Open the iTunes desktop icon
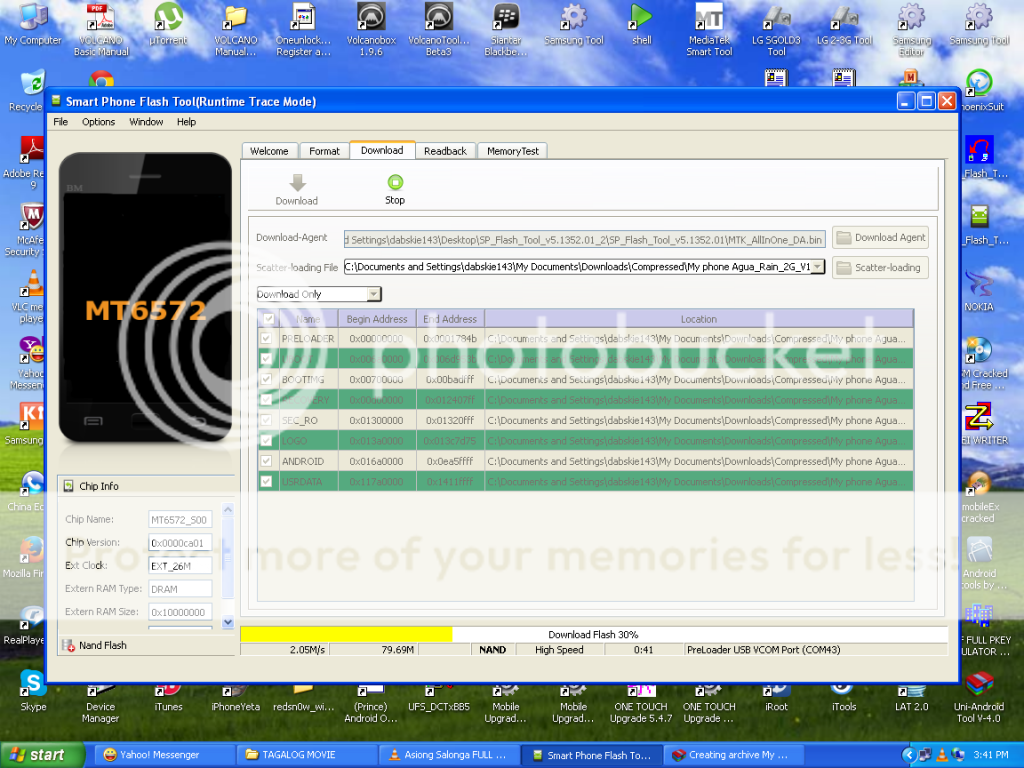The height and width of the screenshot is (768, 1024). (x=168, y=688)
